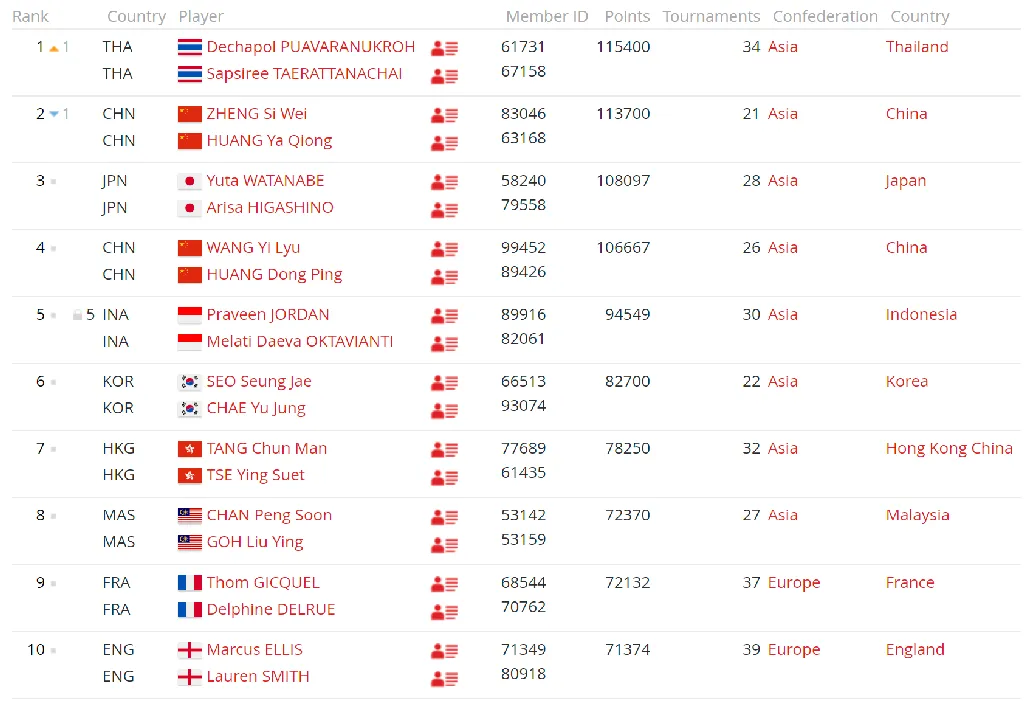This screenshot has width=1024, height=703.
Task: Open profile card icon for Dechapol PUAVARANUKROH
Action: coord(444,48)
